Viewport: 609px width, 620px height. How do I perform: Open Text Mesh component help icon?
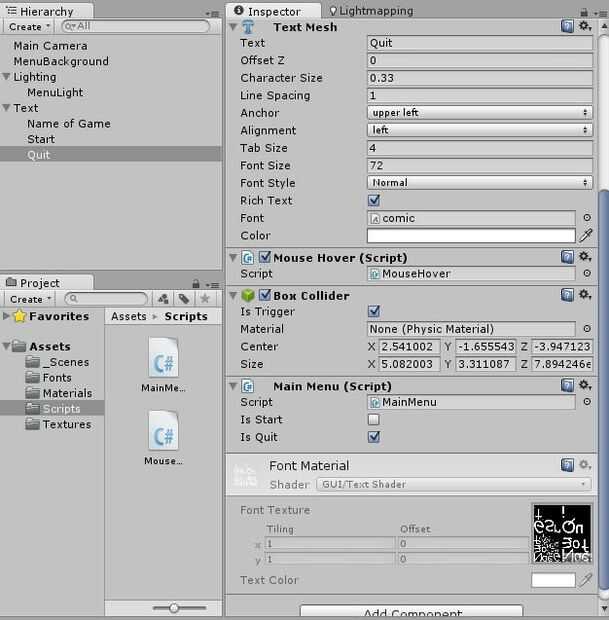(567, 26)
